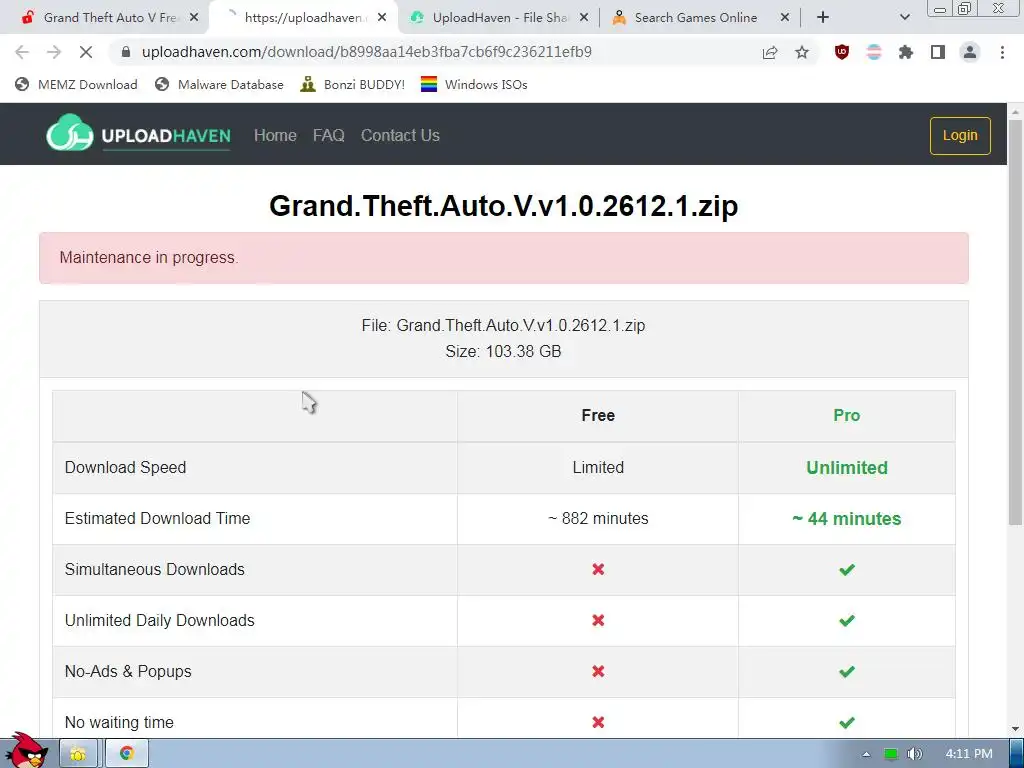The width and height of the screenshot is (1024, 768).
Task: Close the Grand Theft Auto V tab
Action: [194, 18]
